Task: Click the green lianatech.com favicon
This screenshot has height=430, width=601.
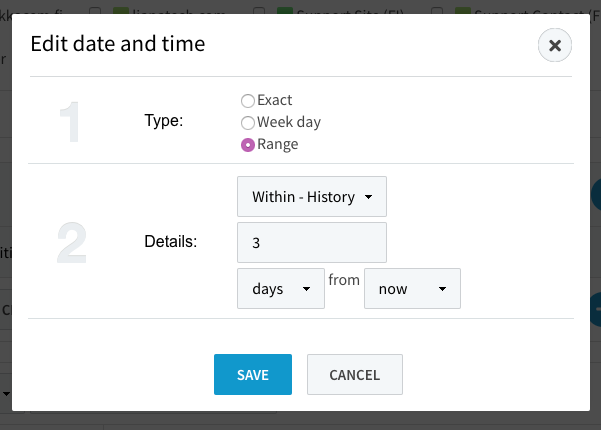Action: coord(120,11)
